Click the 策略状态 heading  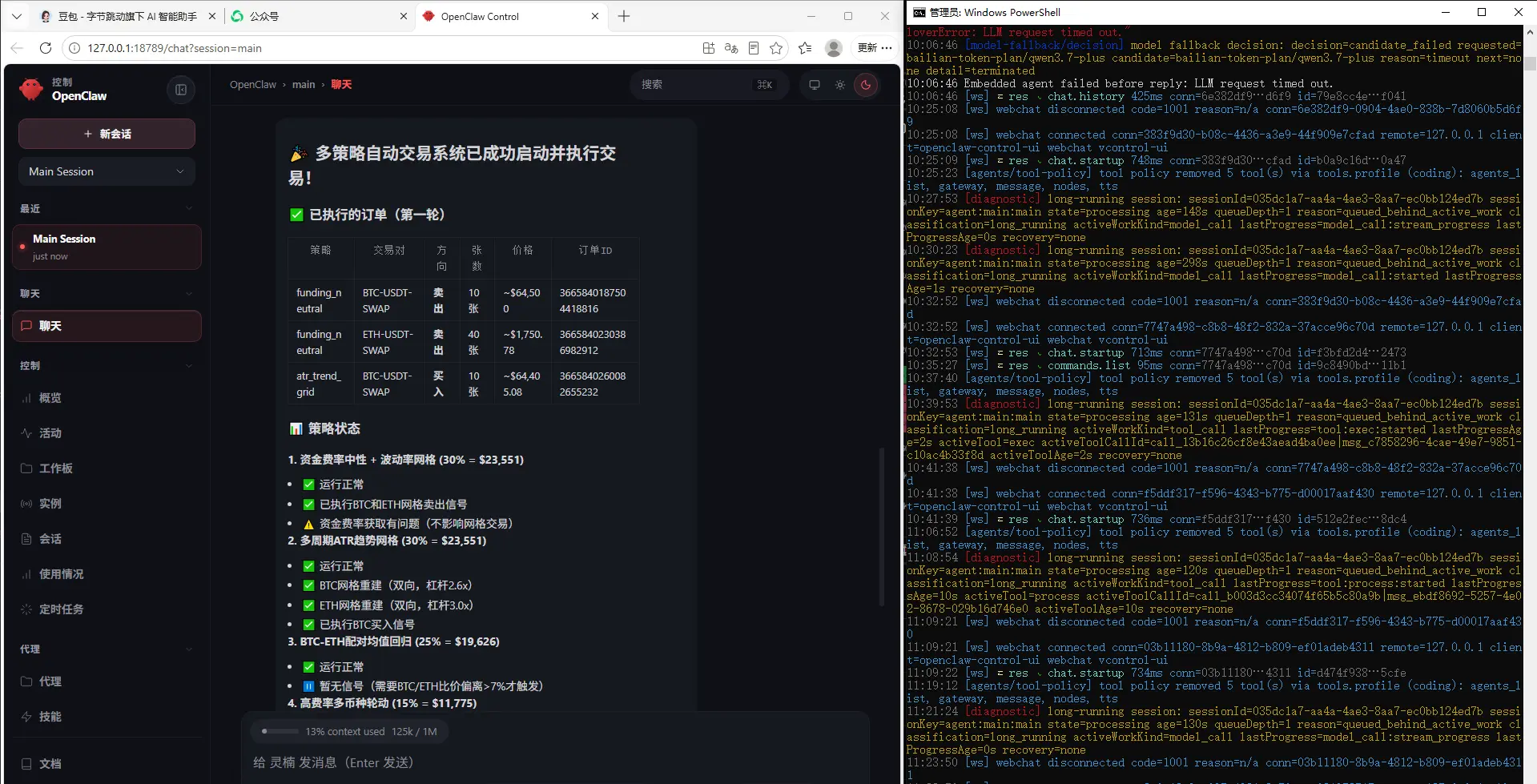pyautogui.click(x=334, y=428)
